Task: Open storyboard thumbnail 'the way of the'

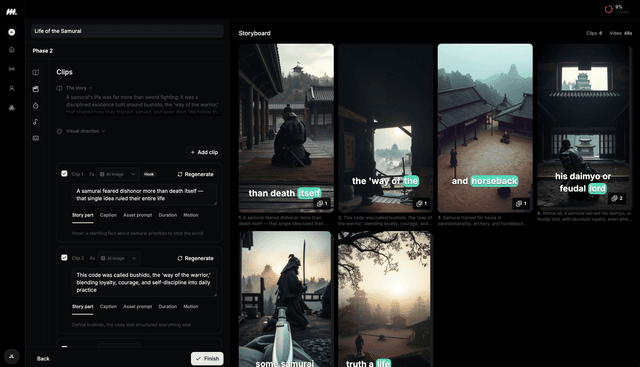Action: tap(386, 128)
